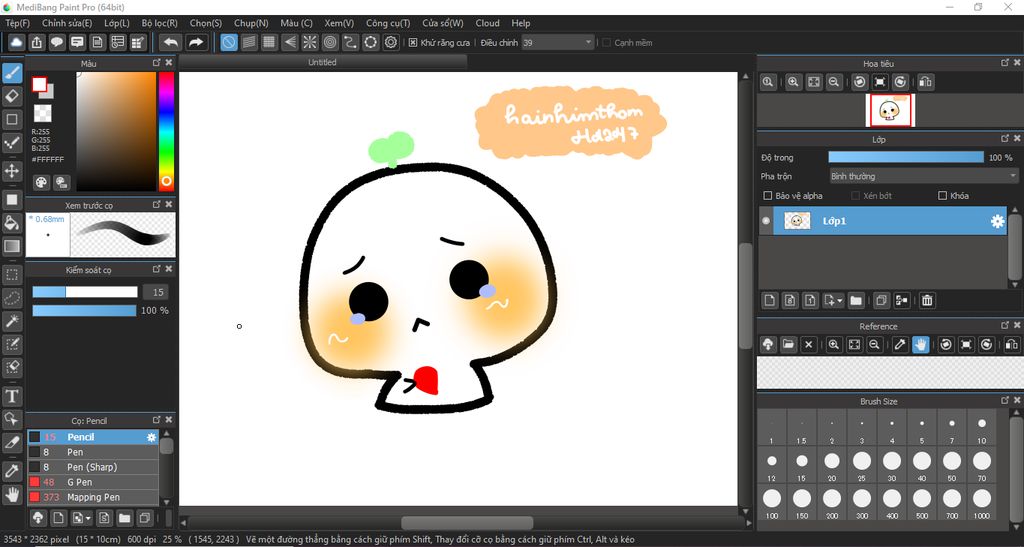Image resolution: width=1024 pixels, height=547 pixels.
Task: Undock the Brush Size panel
Action: 1004,401
